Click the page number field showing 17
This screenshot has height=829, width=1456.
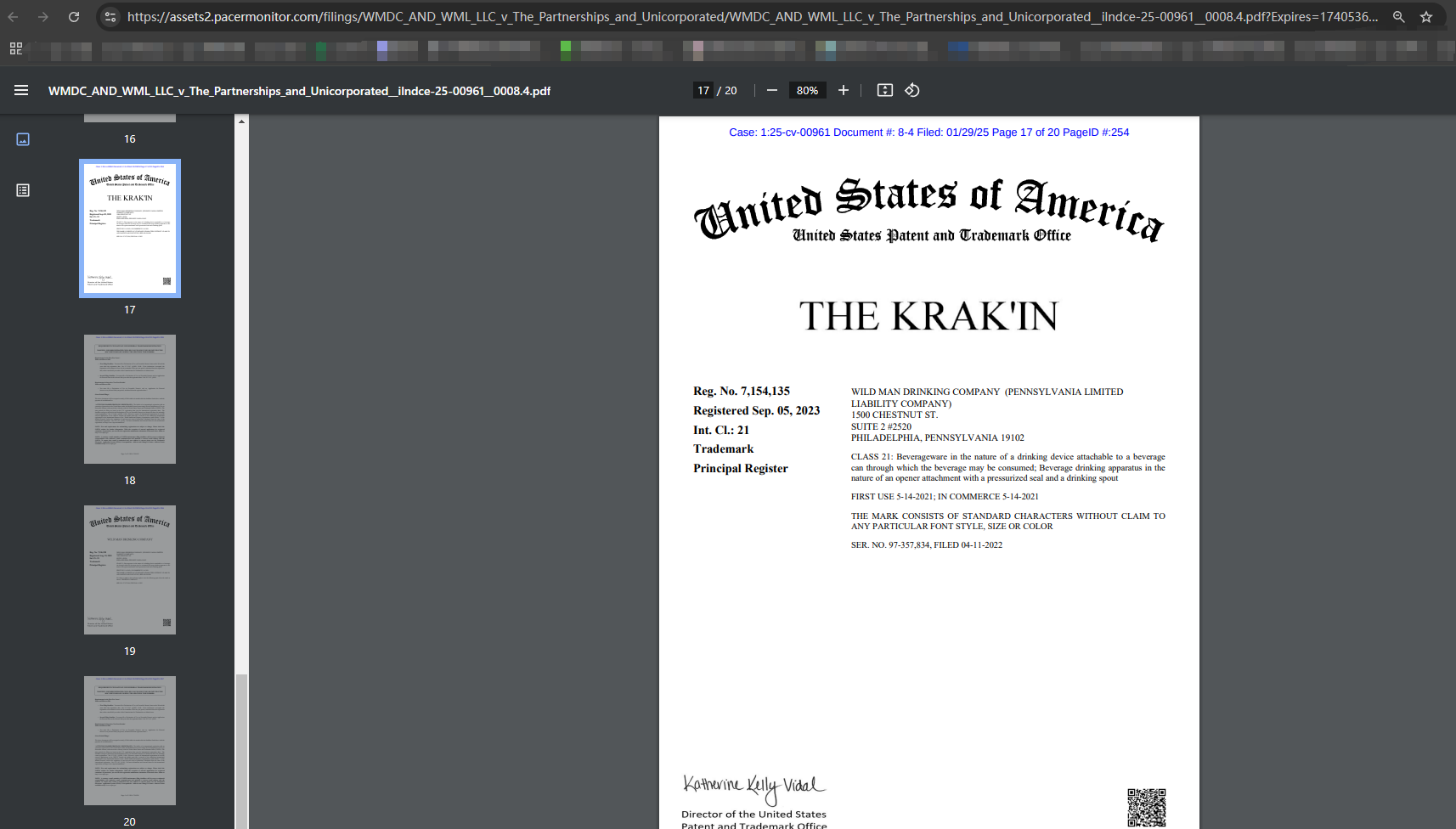(x=703, y=90)
